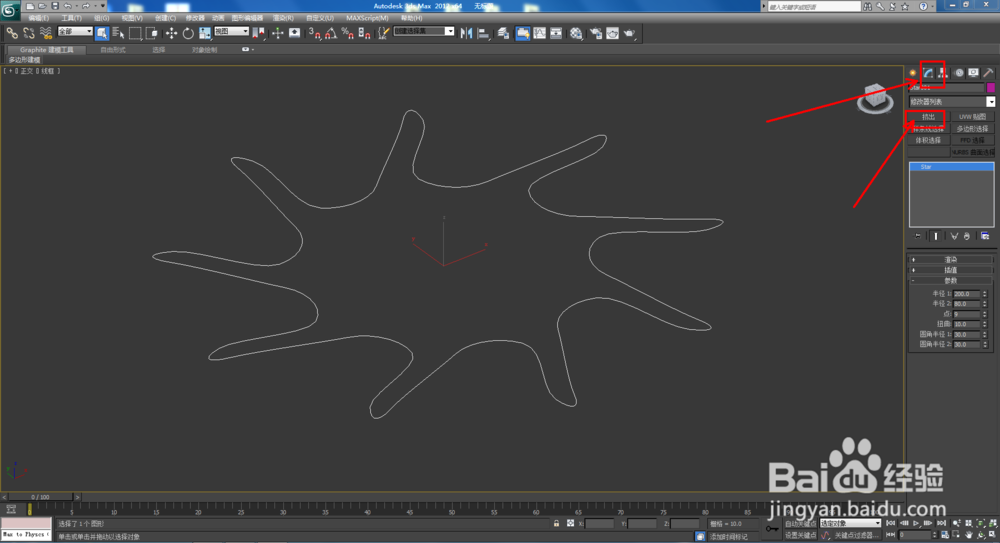
Task: Click the Bind to Space Warp icon
Action: [x=46, y=33]
